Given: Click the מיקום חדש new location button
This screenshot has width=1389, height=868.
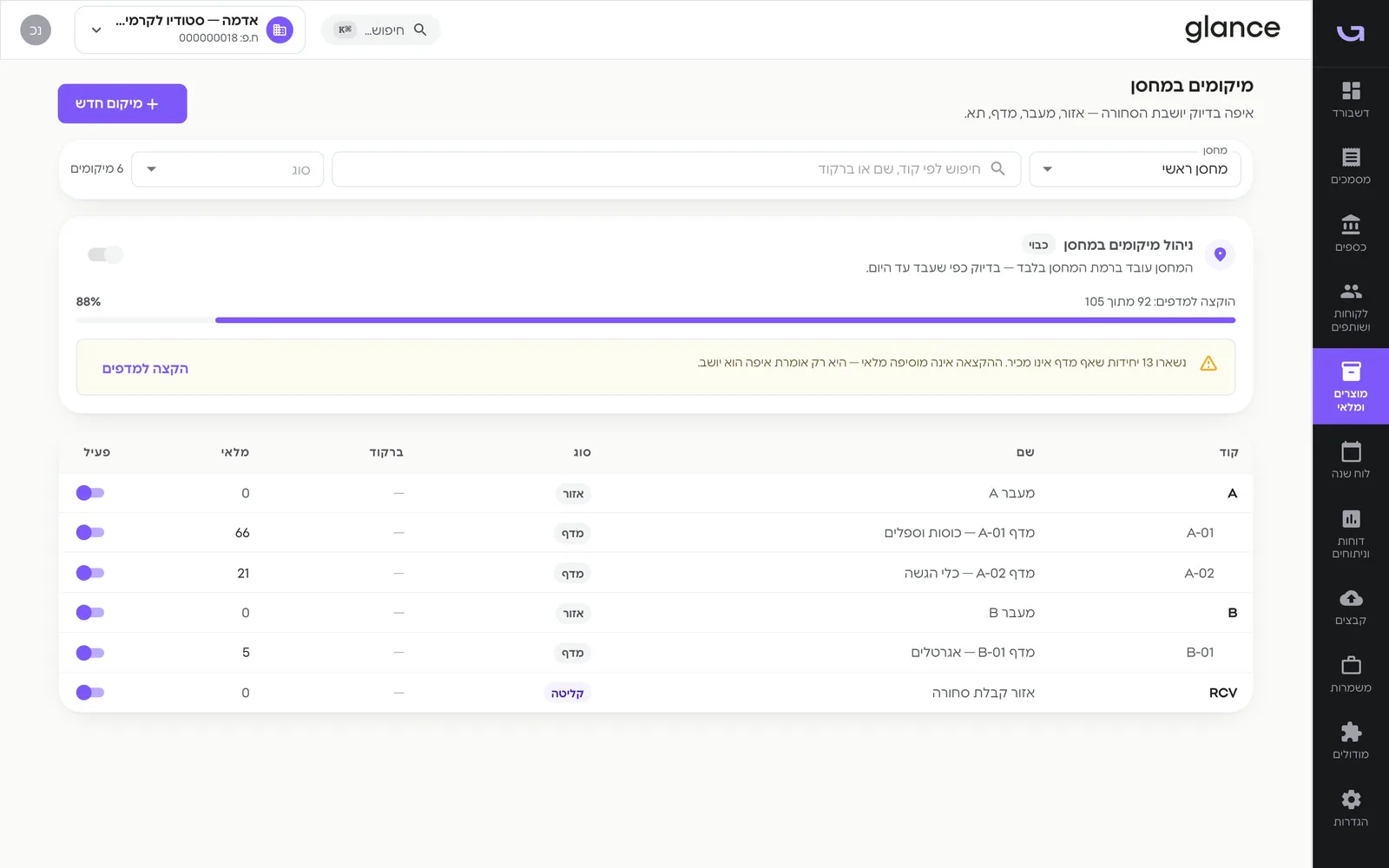Looking at the screenshot, I should [122, 103].
